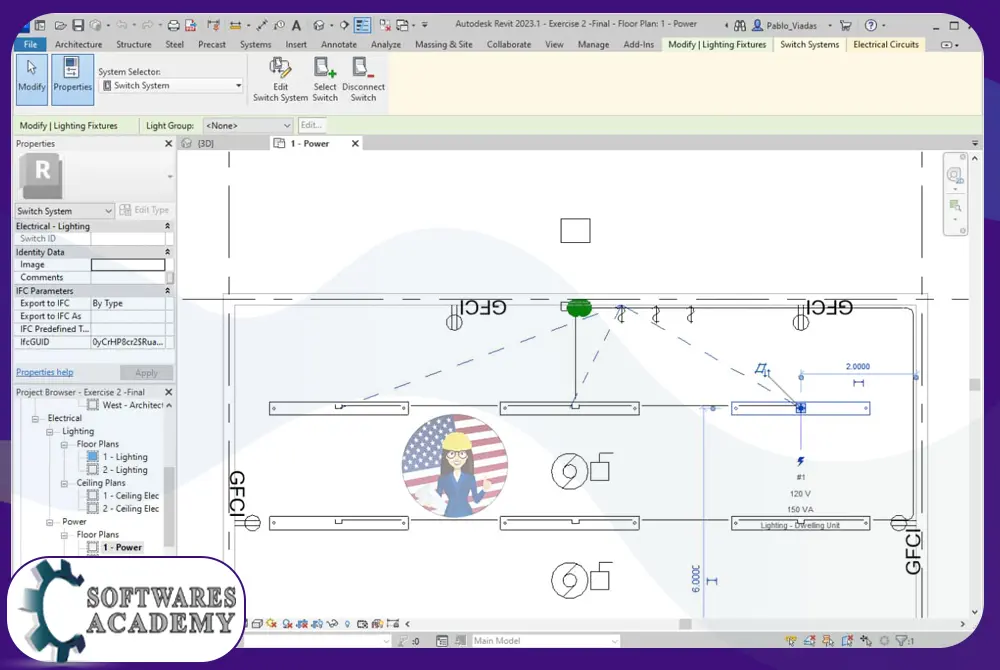Click the Print icon in quick access toolbar

(173, 25)
